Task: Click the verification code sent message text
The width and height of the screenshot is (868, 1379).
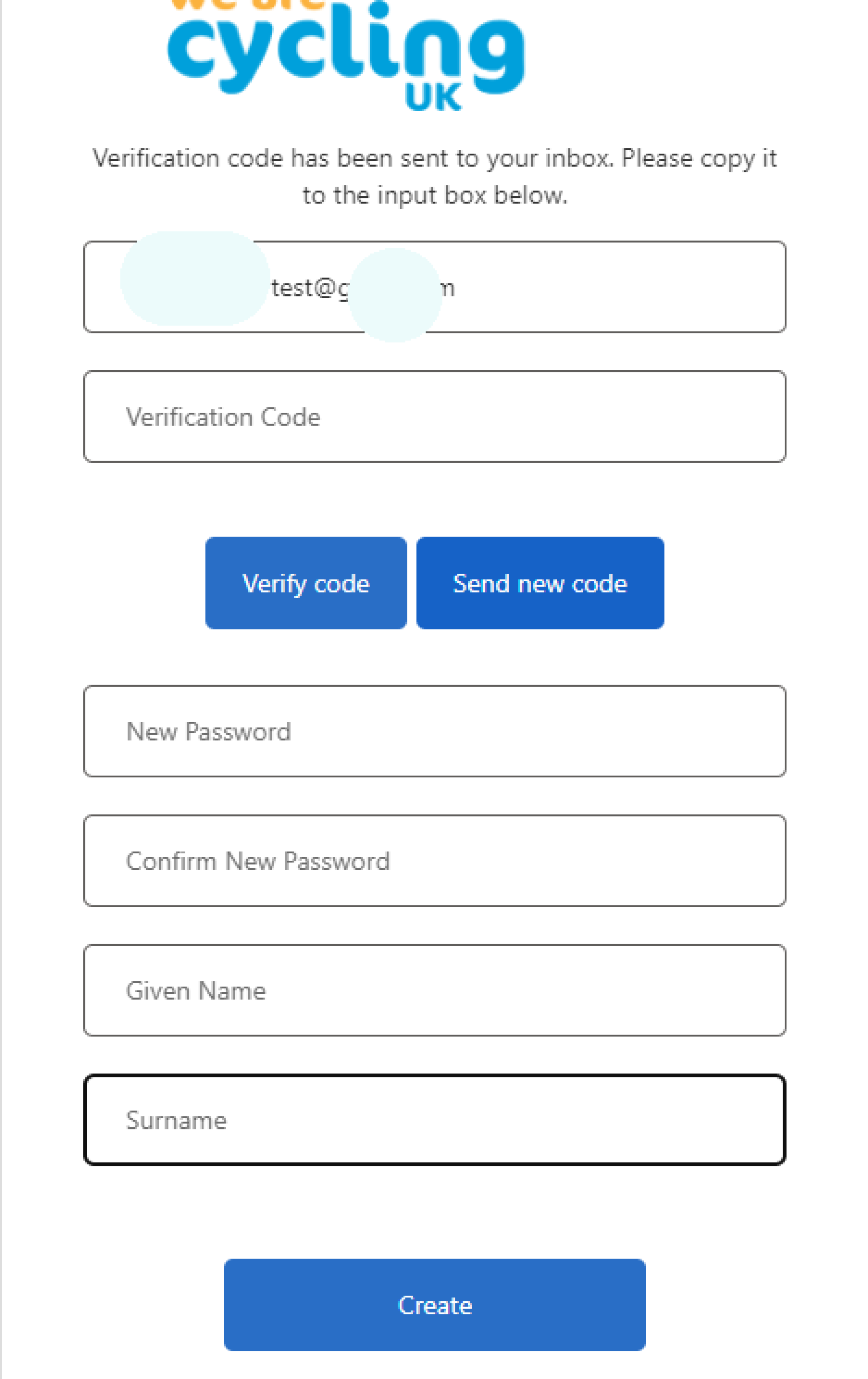Action: (434, 158)
